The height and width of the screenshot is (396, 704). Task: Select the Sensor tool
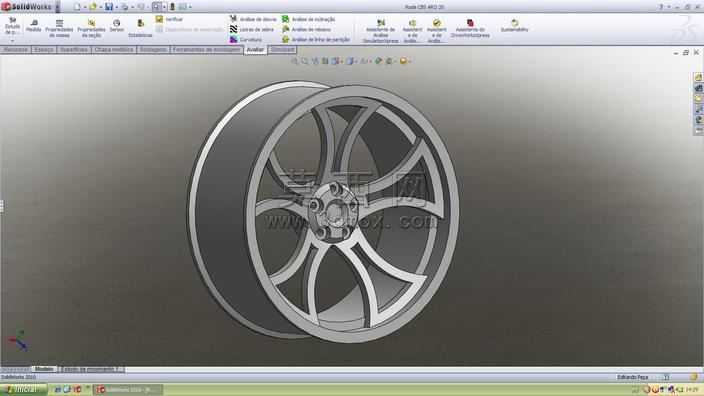click(x=117, y=26)
